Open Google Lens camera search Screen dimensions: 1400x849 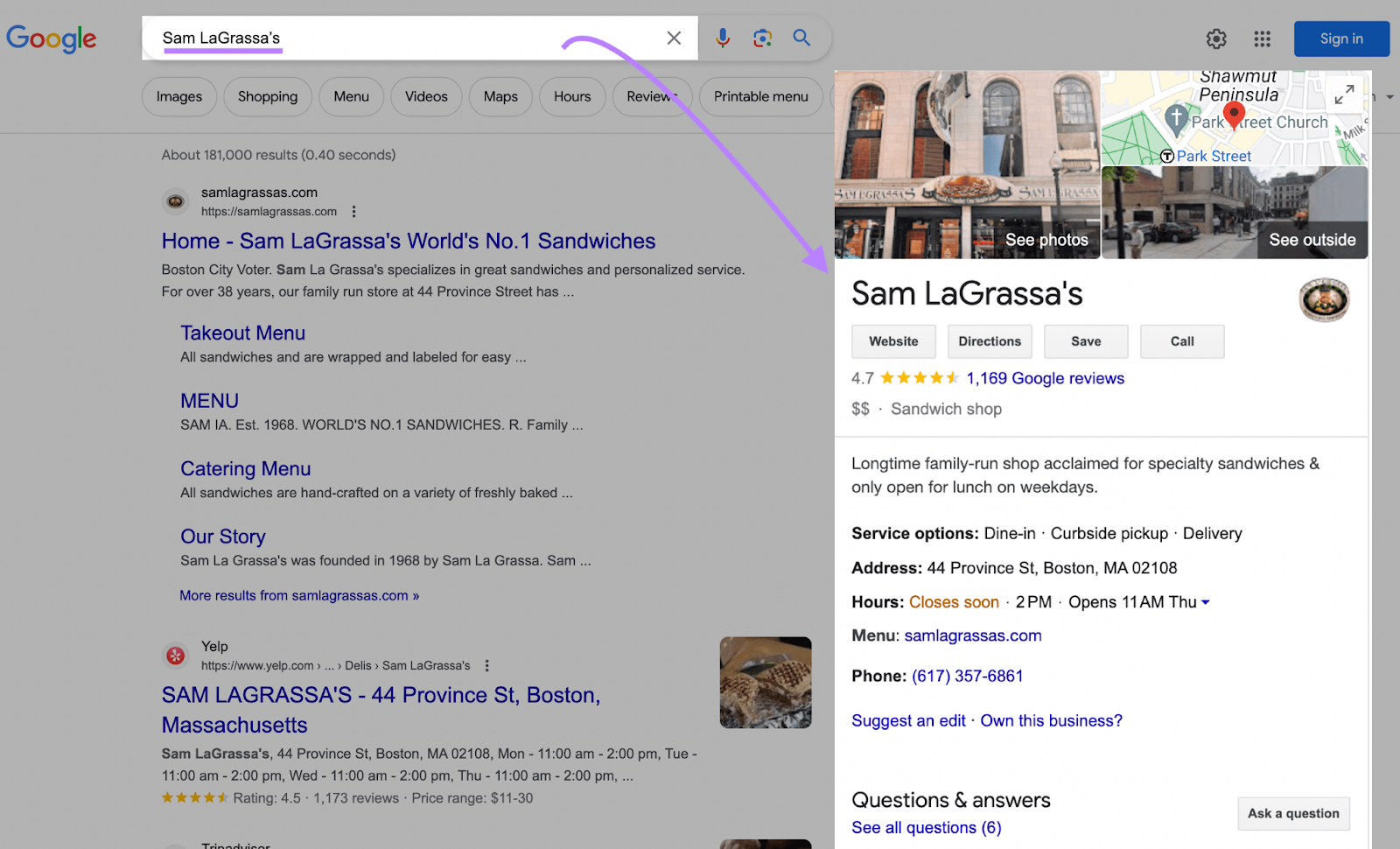point(761,38)
